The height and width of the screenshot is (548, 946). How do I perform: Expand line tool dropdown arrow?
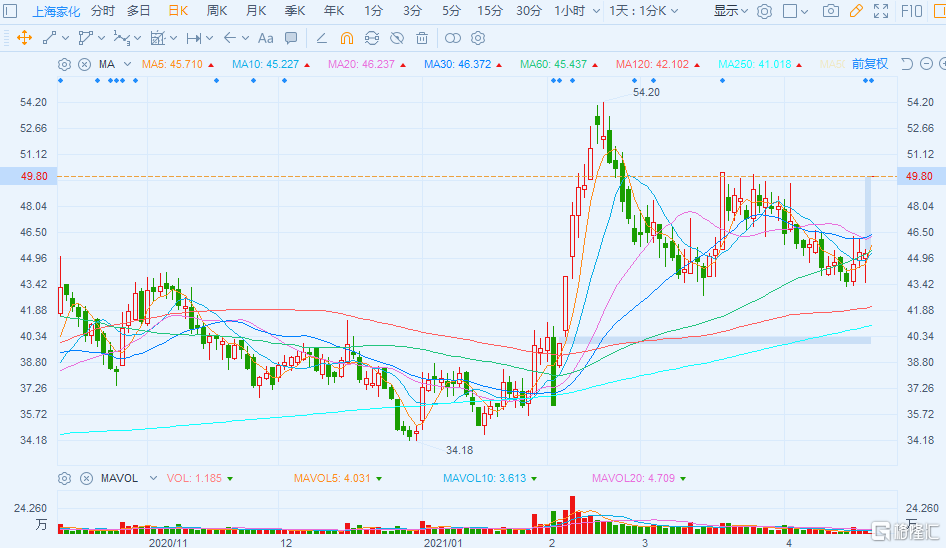point(65,38)
